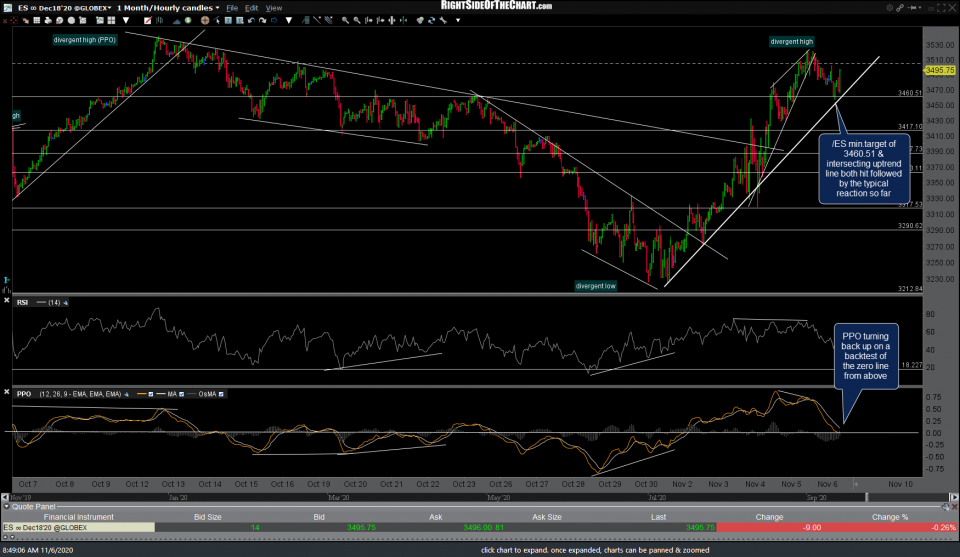Click the four-pane layout grid icon
Screen dimensions: 960x557
pyautogui.click(x=111, y=20)
